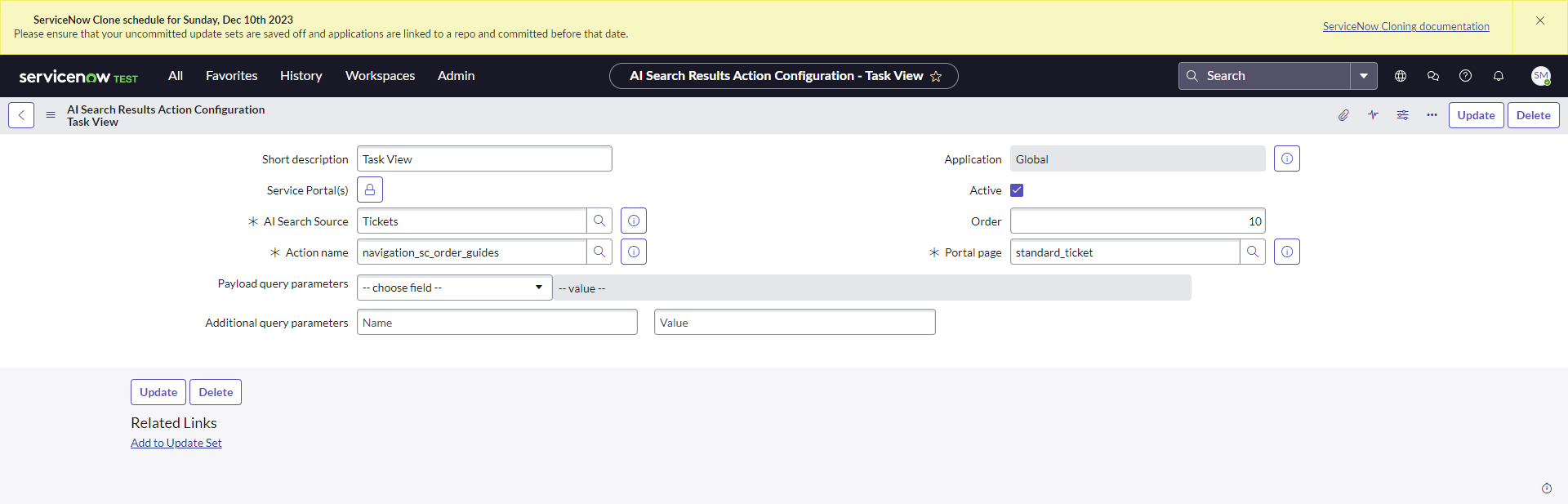
Task: Go back using the left chevron button
Action: (21, 115)
